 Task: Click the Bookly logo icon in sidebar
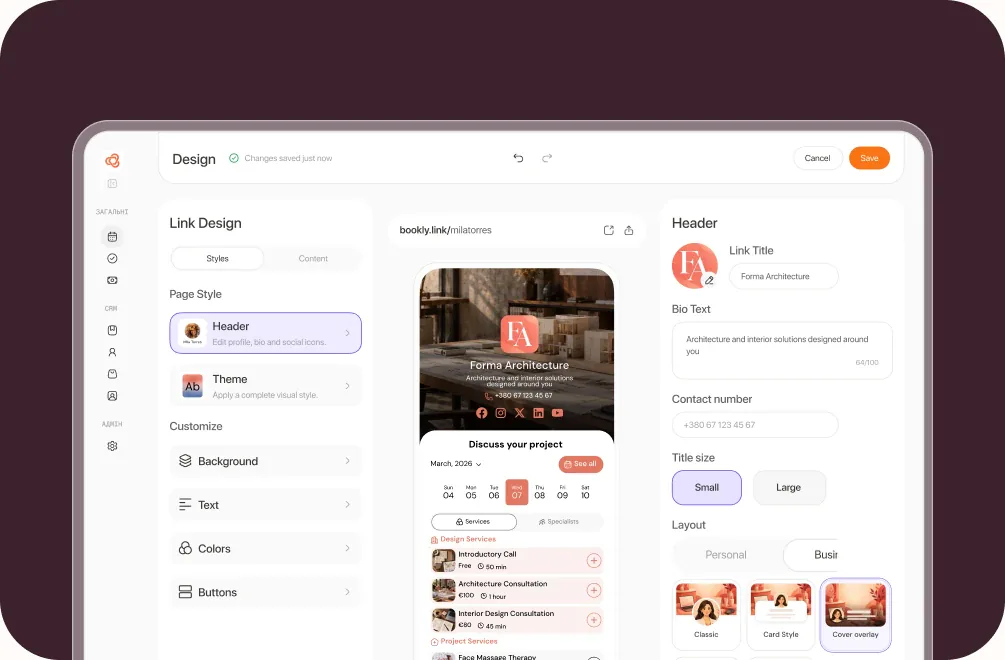(x=112, y=160)
